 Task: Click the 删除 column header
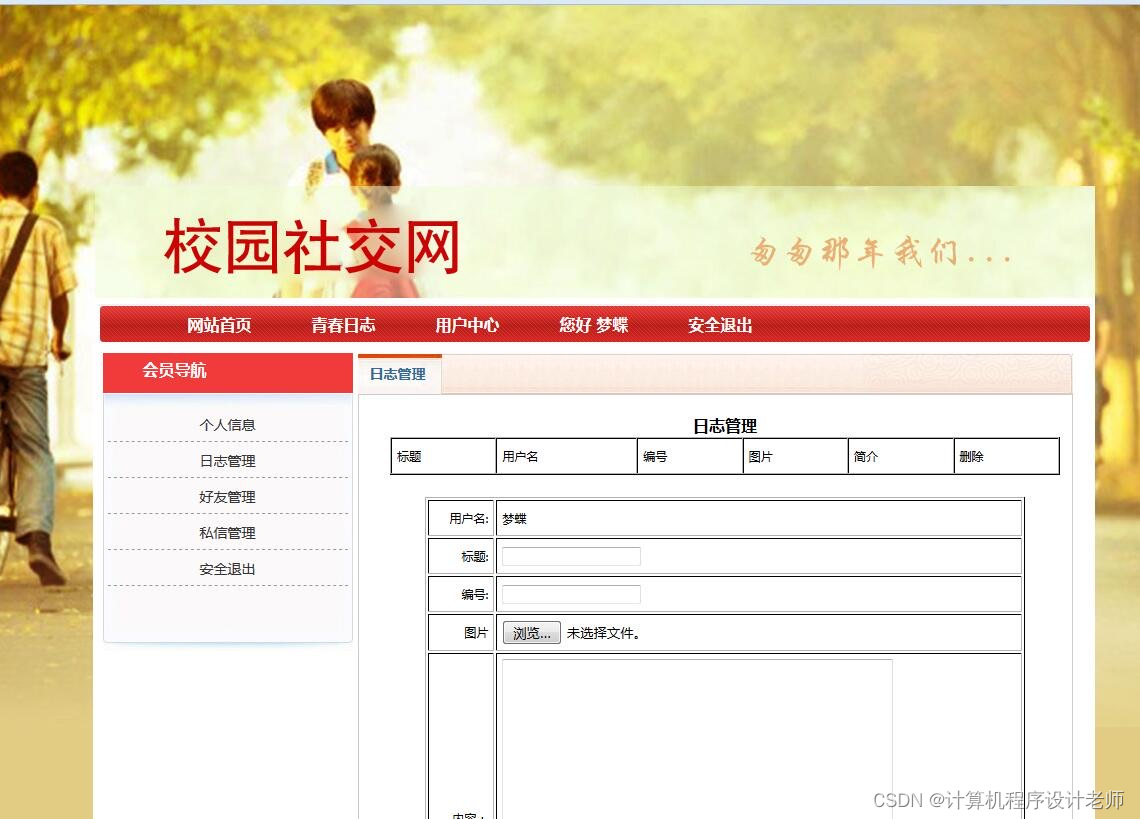1007,456
